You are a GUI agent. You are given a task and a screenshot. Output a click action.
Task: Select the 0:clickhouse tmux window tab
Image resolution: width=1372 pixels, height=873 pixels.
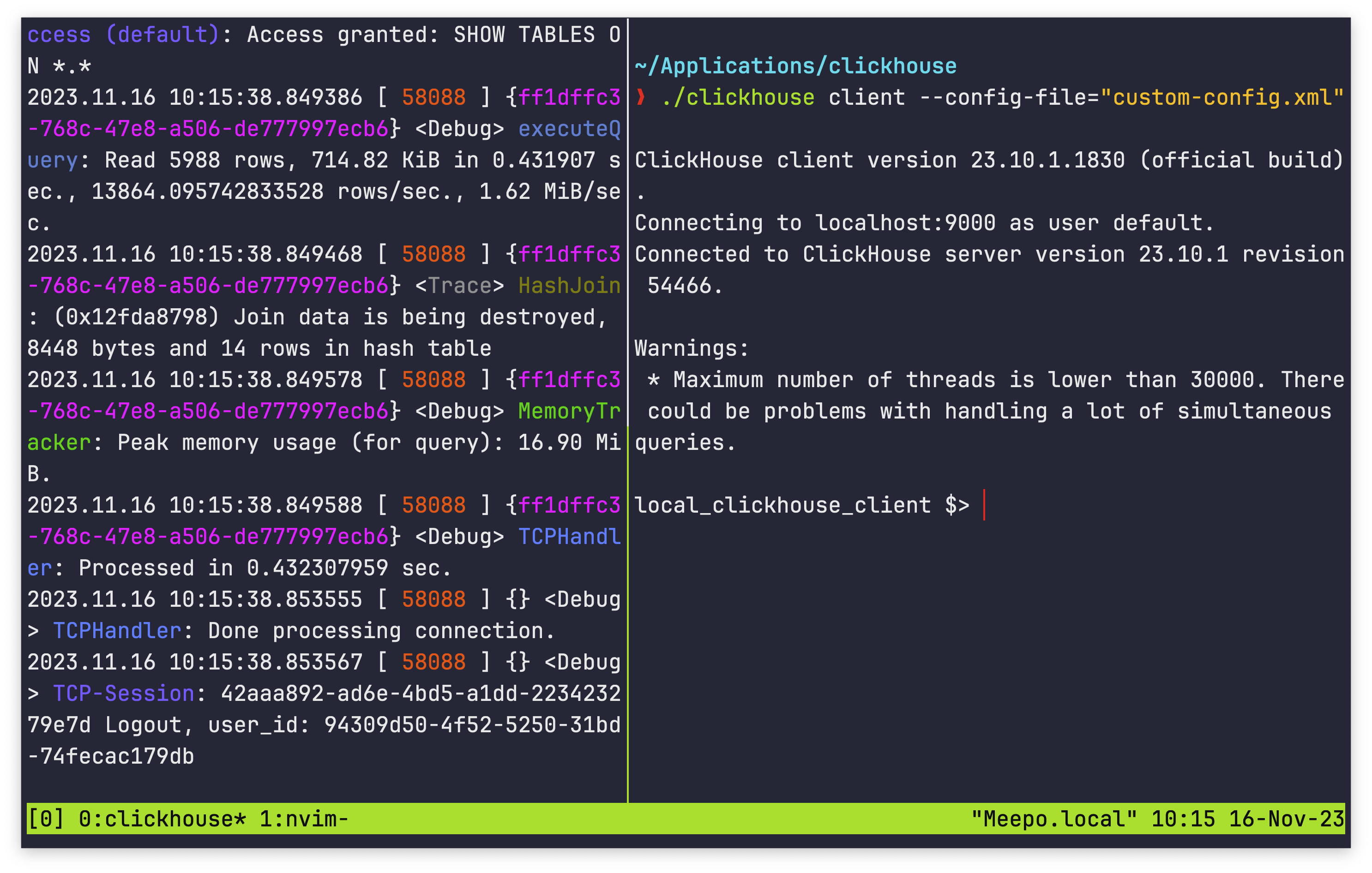click(162, 819)
